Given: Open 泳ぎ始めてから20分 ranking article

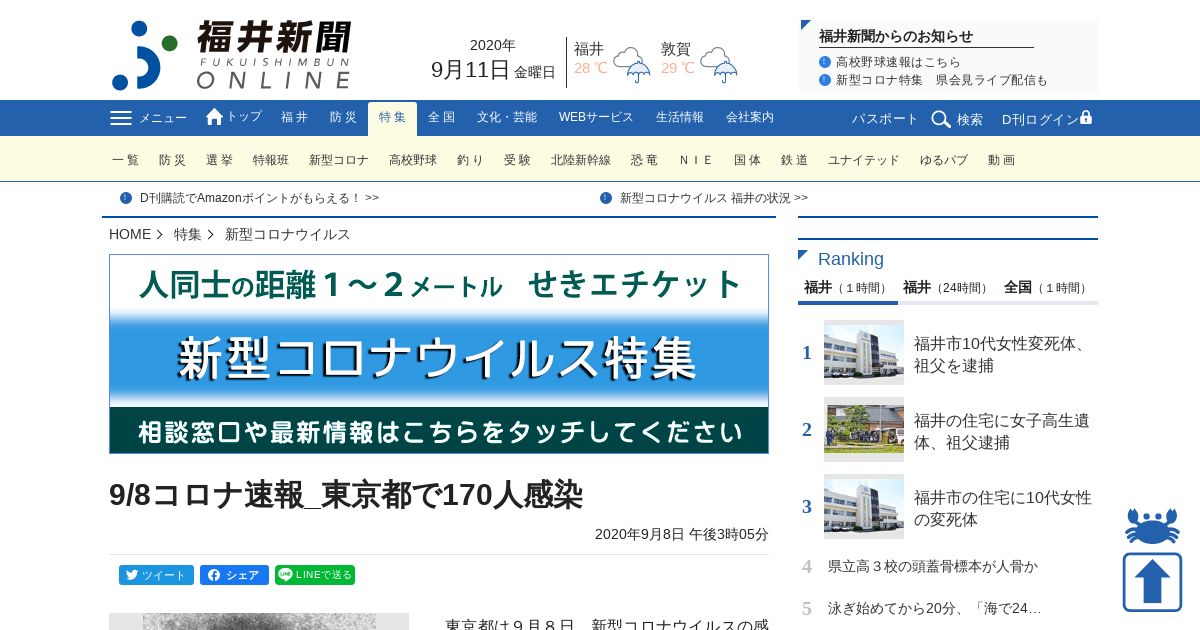Looking at the screenshot, I should tap(935, 608).
